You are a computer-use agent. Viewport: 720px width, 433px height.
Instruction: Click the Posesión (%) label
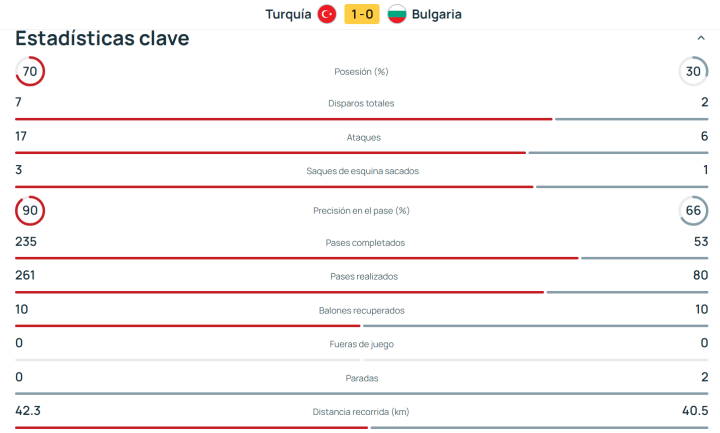[361, 72]
